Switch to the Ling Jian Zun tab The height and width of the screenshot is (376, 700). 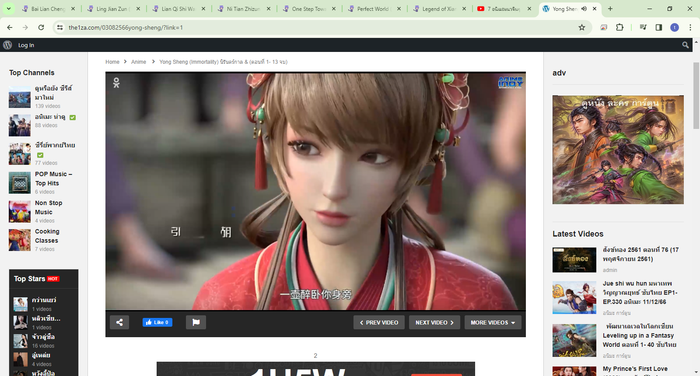pyautogui.click(x=113, y=8)
